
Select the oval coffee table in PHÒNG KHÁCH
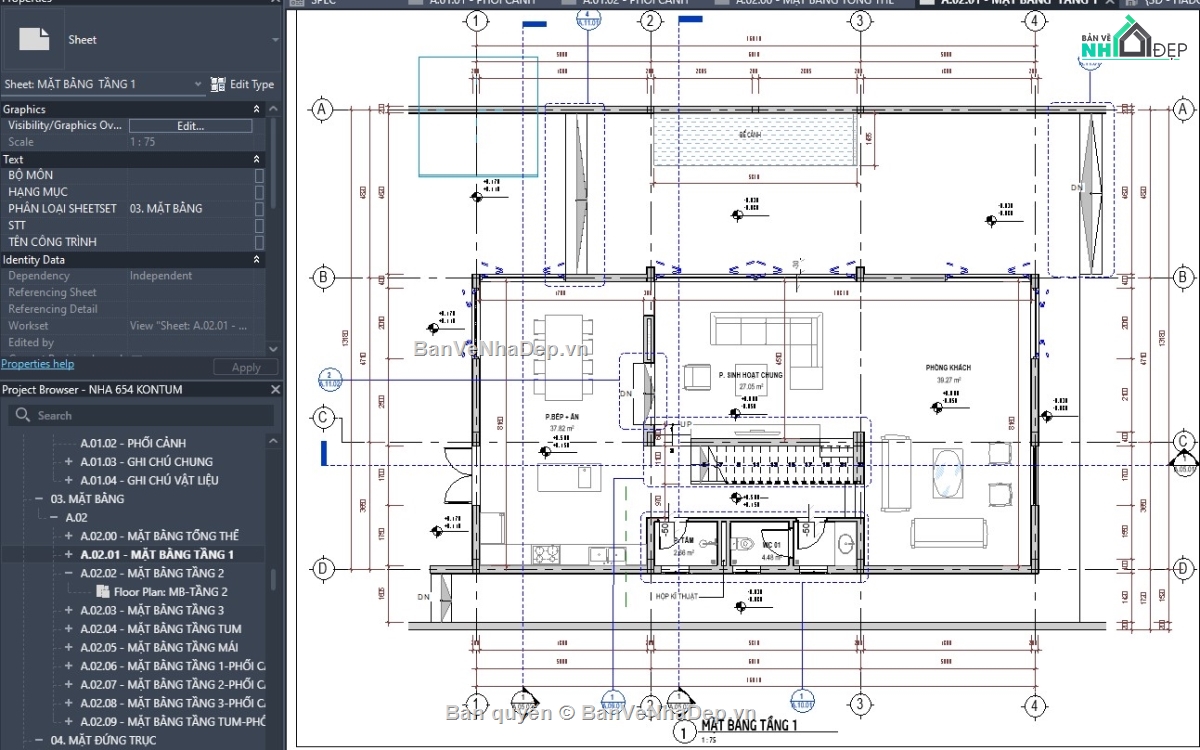click(947, 472)
